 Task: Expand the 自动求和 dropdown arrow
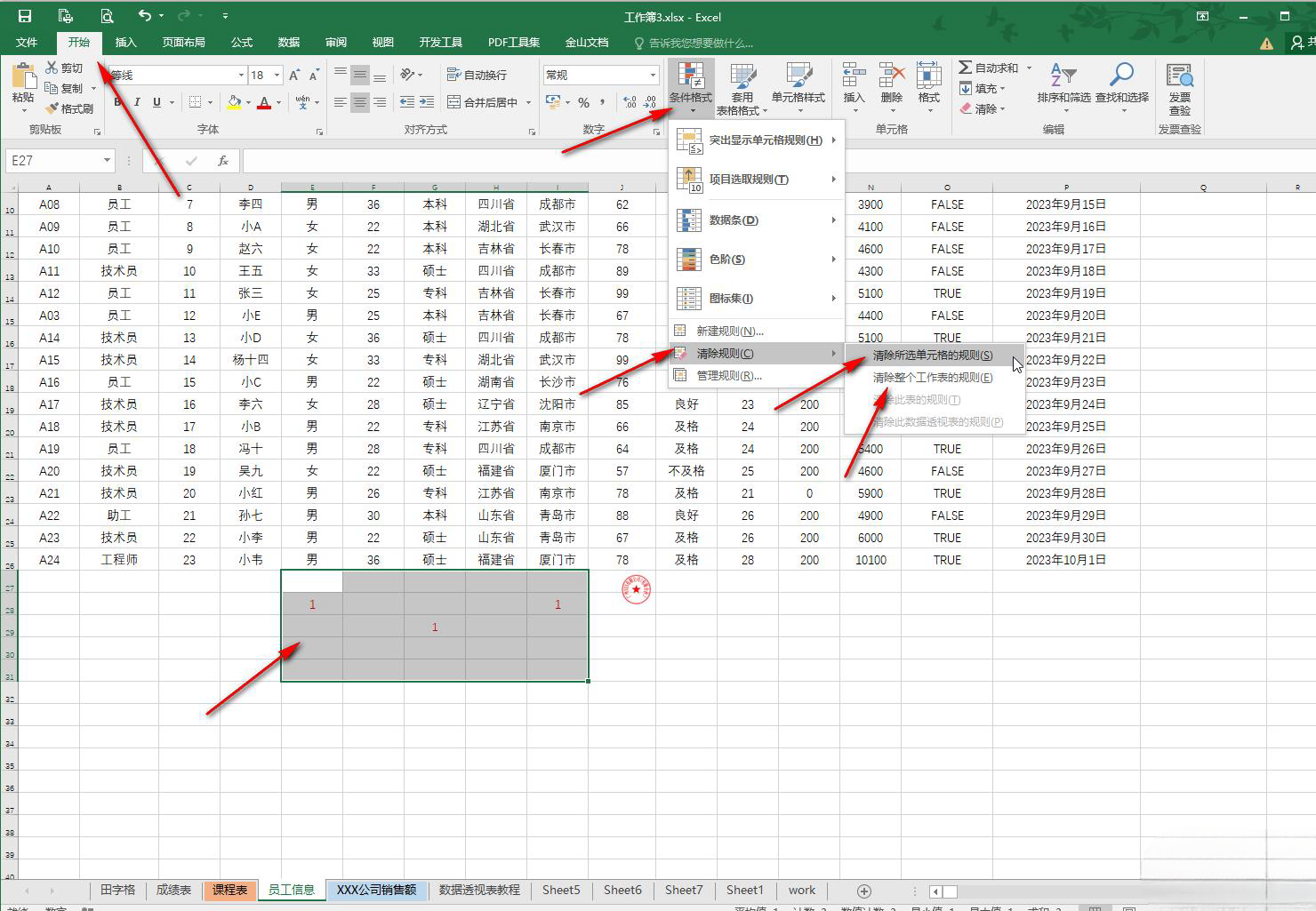click(x=1029, y=68)
